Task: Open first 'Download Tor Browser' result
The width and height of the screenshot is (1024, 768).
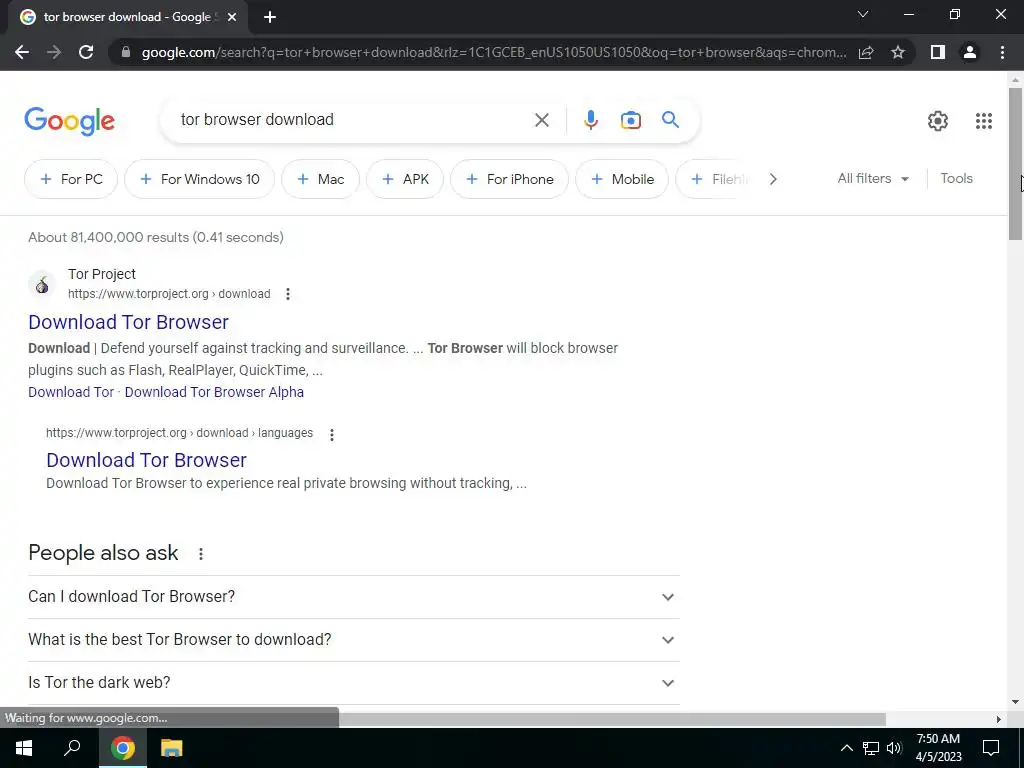Action: pyautogui.click(x=128, y=322)
